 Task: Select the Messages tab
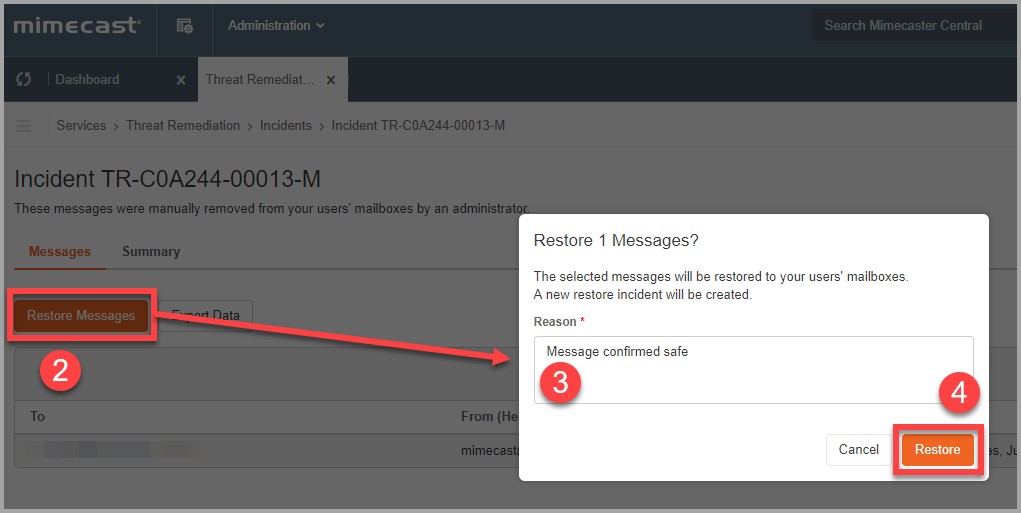[60, 252]
